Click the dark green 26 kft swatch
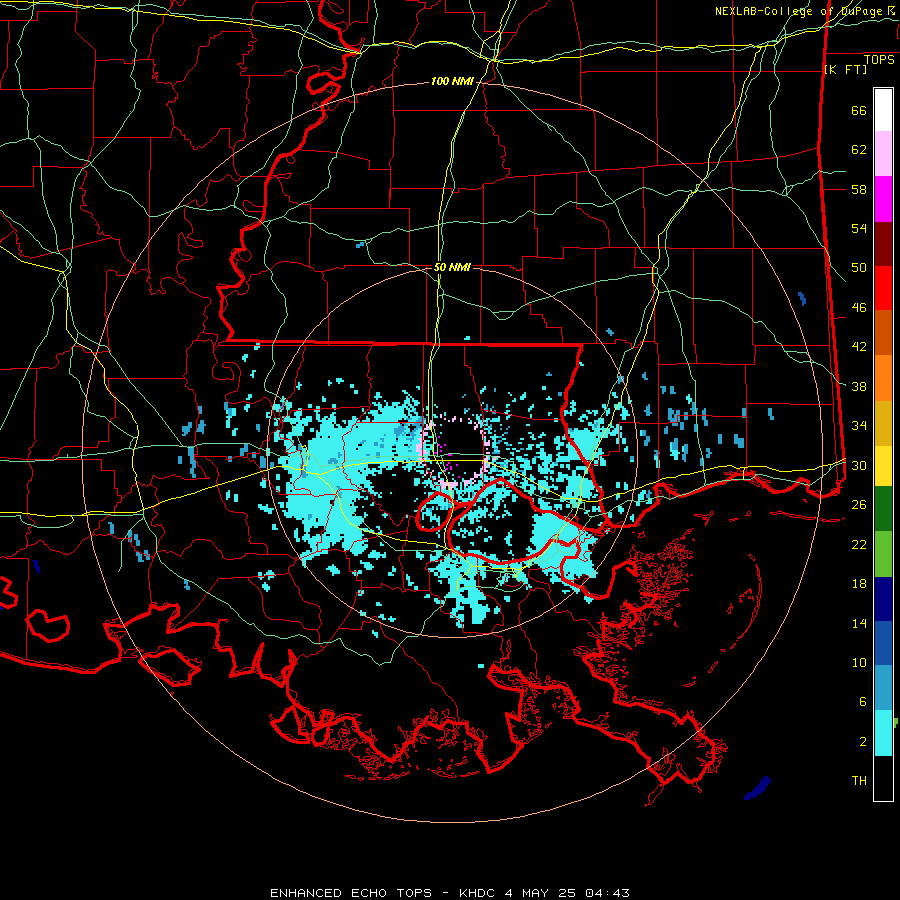The width and height of the screenshot is (900, 900). (883, 509)
